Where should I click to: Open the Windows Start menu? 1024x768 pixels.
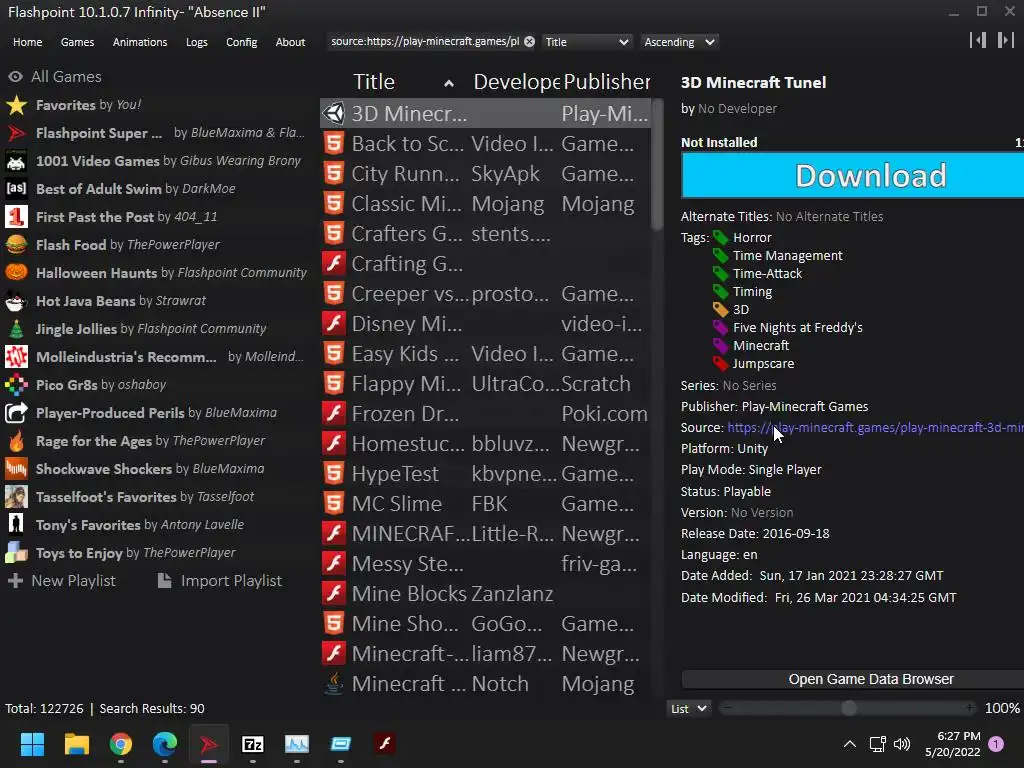click(x=32, y=744)
